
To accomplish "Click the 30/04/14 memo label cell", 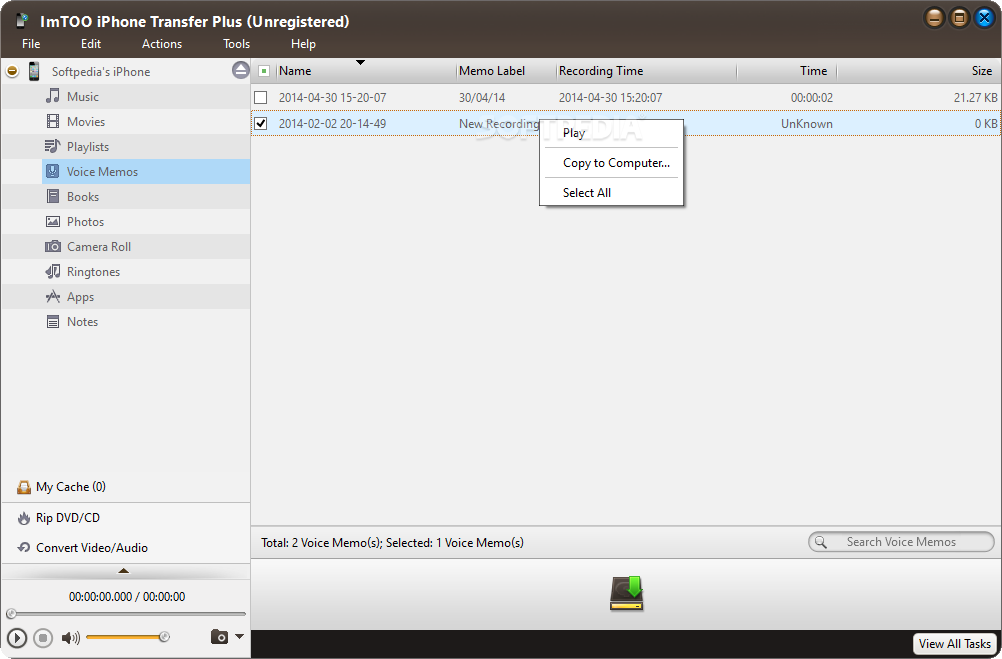I will (x=482, y=98).
